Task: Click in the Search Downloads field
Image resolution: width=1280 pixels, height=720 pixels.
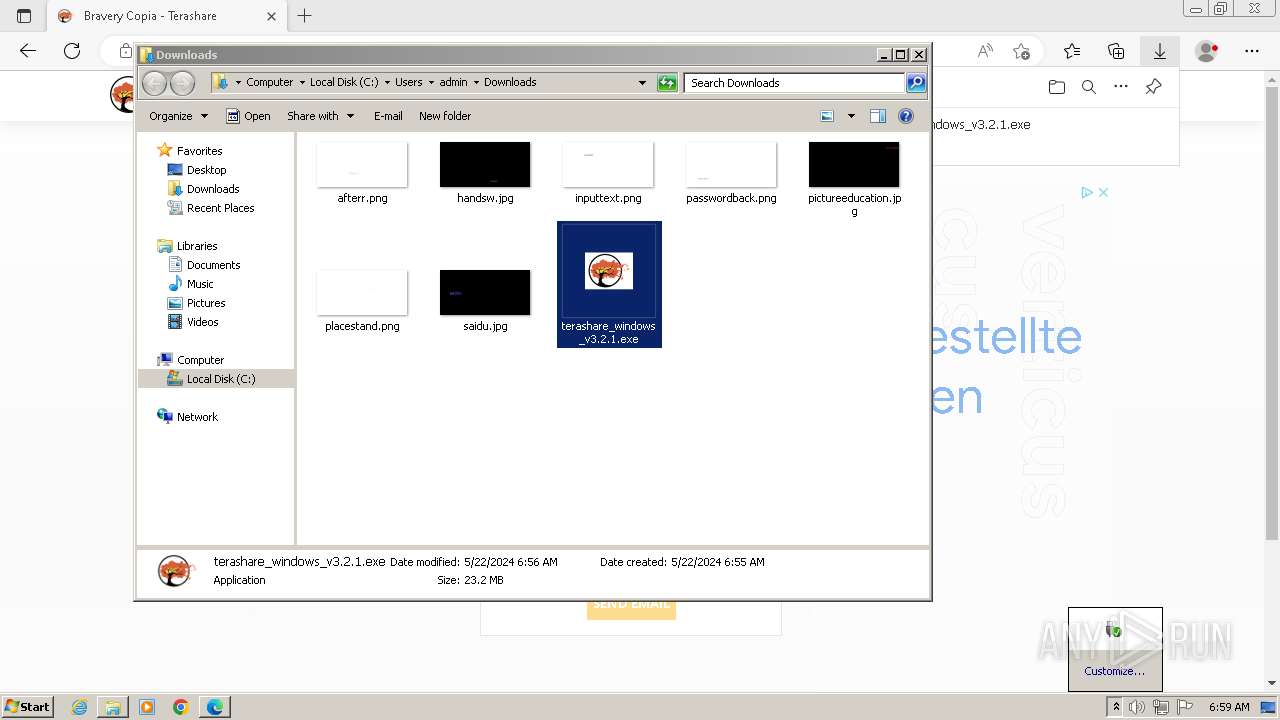Action: [795, 83]
